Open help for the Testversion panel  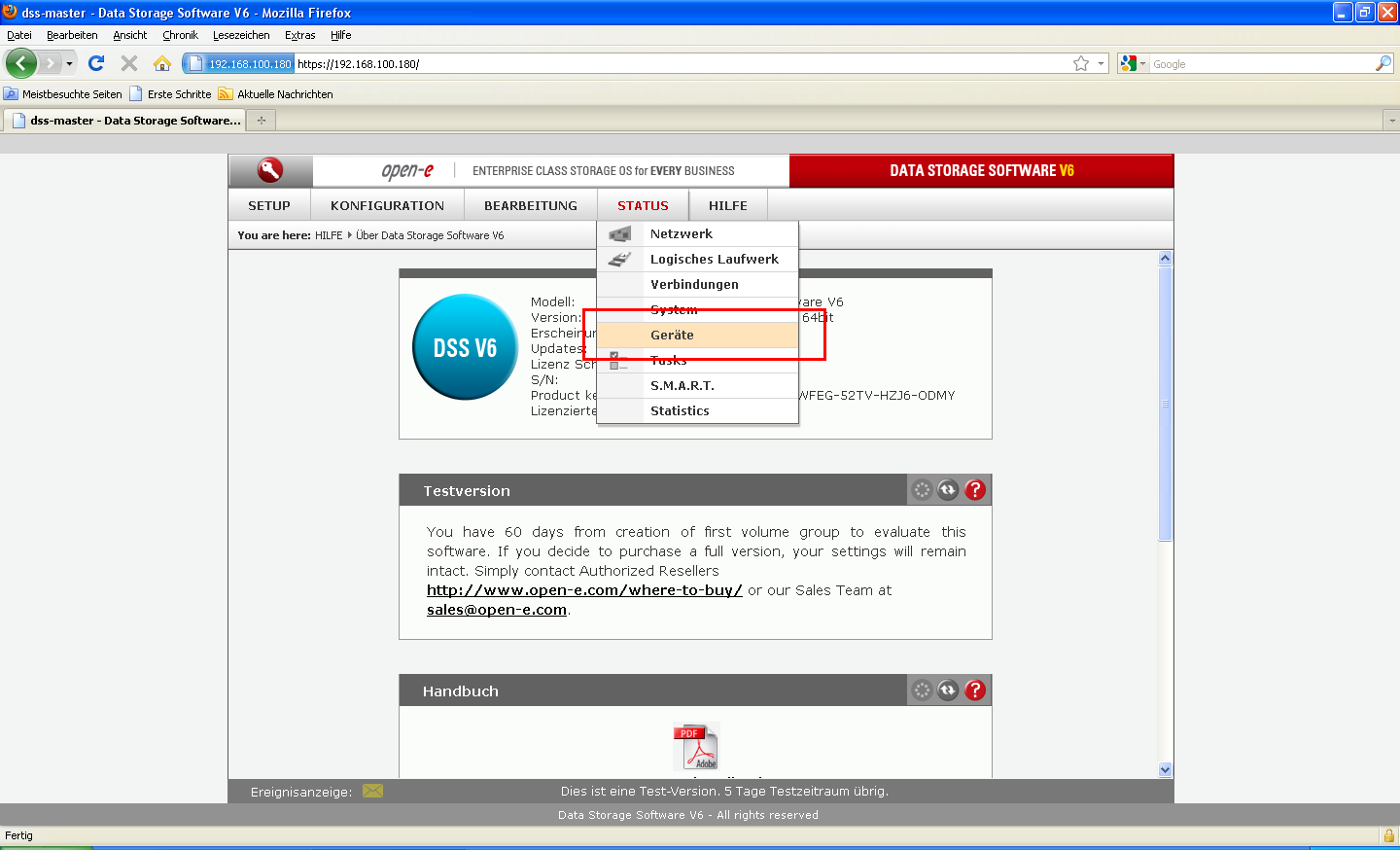click(x=975, y=490)
